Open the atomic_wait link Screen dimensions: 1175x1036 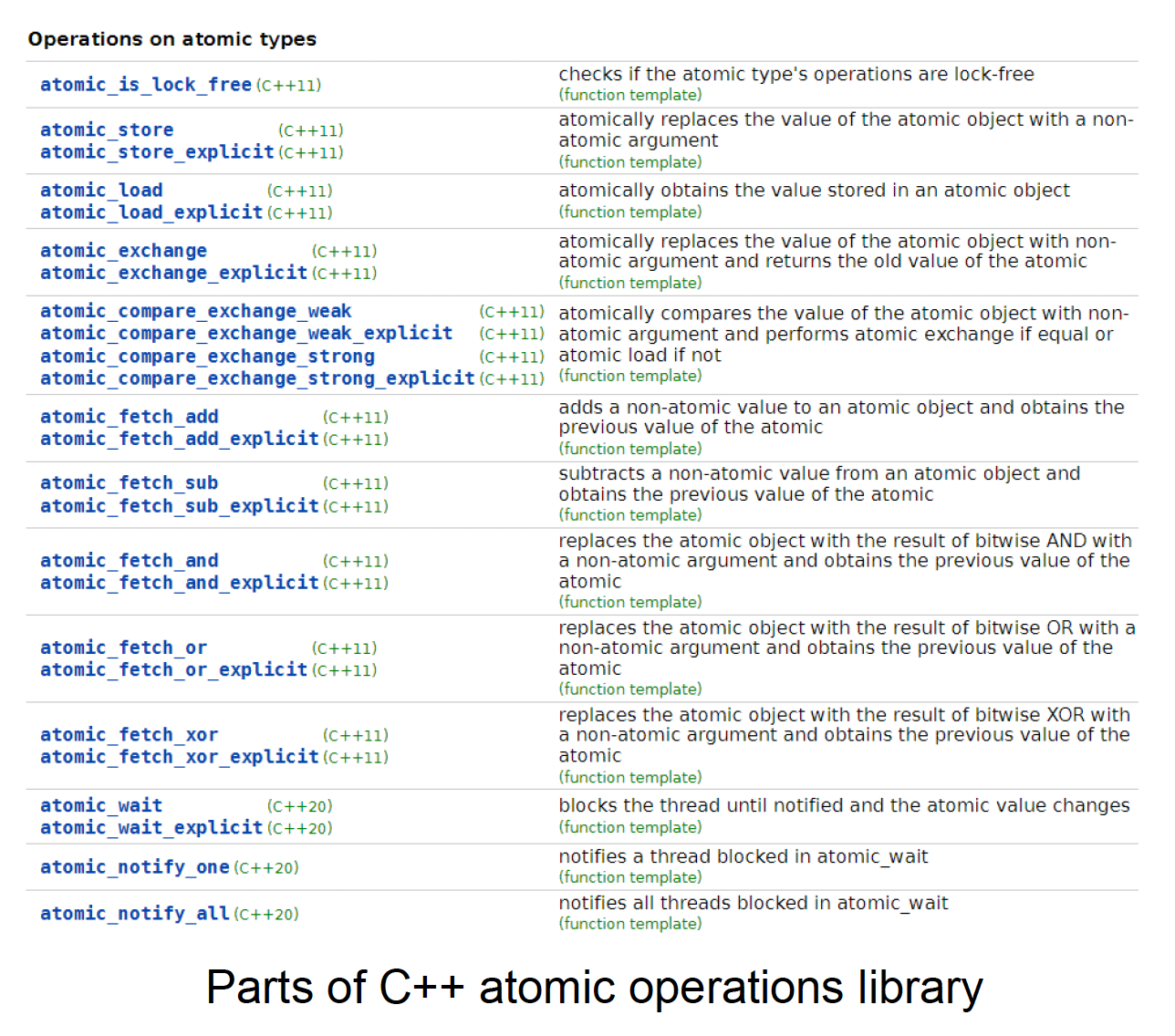pyautogui.click(x=101, y=806)
